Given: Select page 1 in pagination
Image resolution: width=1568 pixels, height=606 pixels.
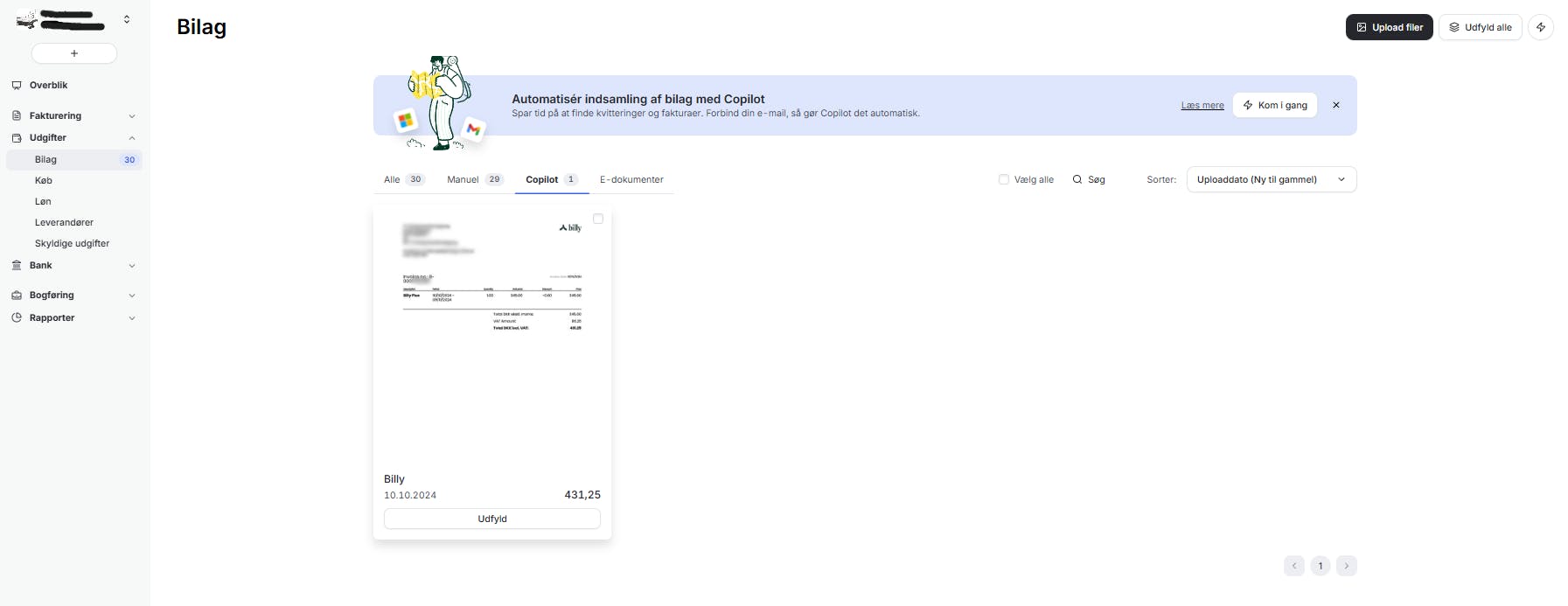Looking at the screenshot, I should point(1321,566).
